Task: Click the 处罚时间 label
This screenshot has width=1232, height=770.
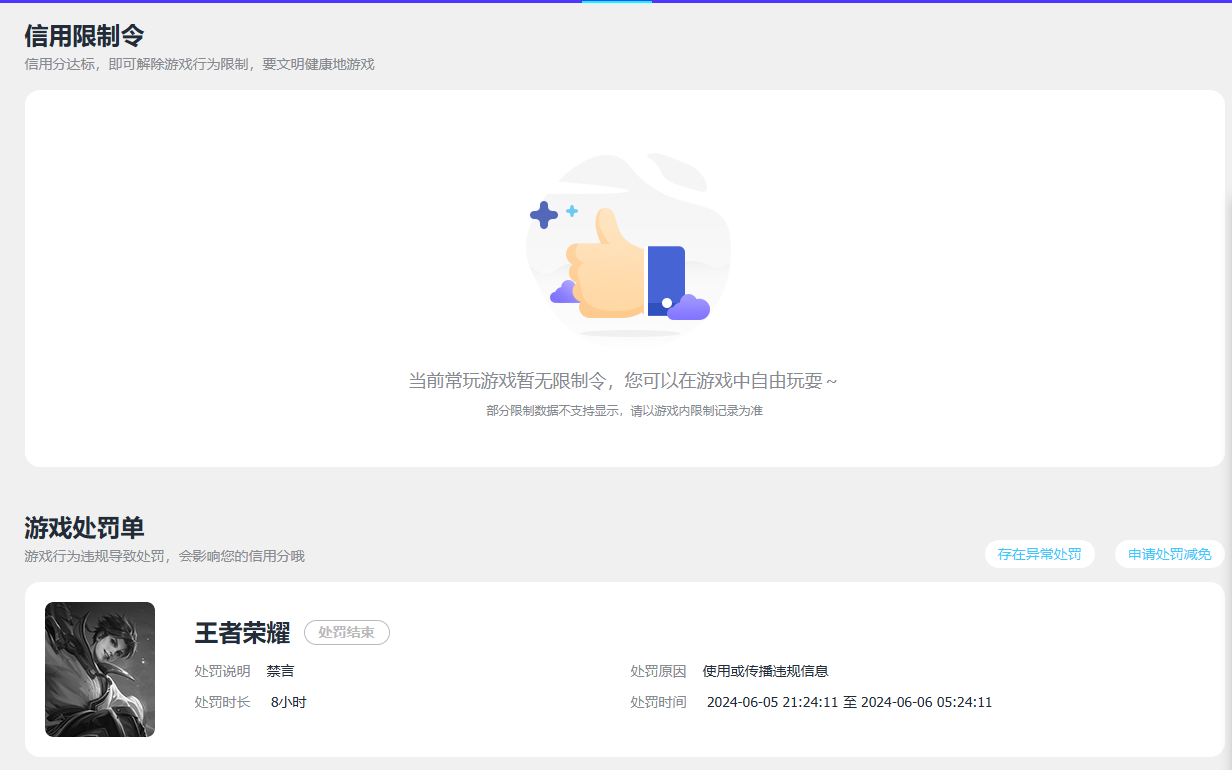Action: [658, 703]
